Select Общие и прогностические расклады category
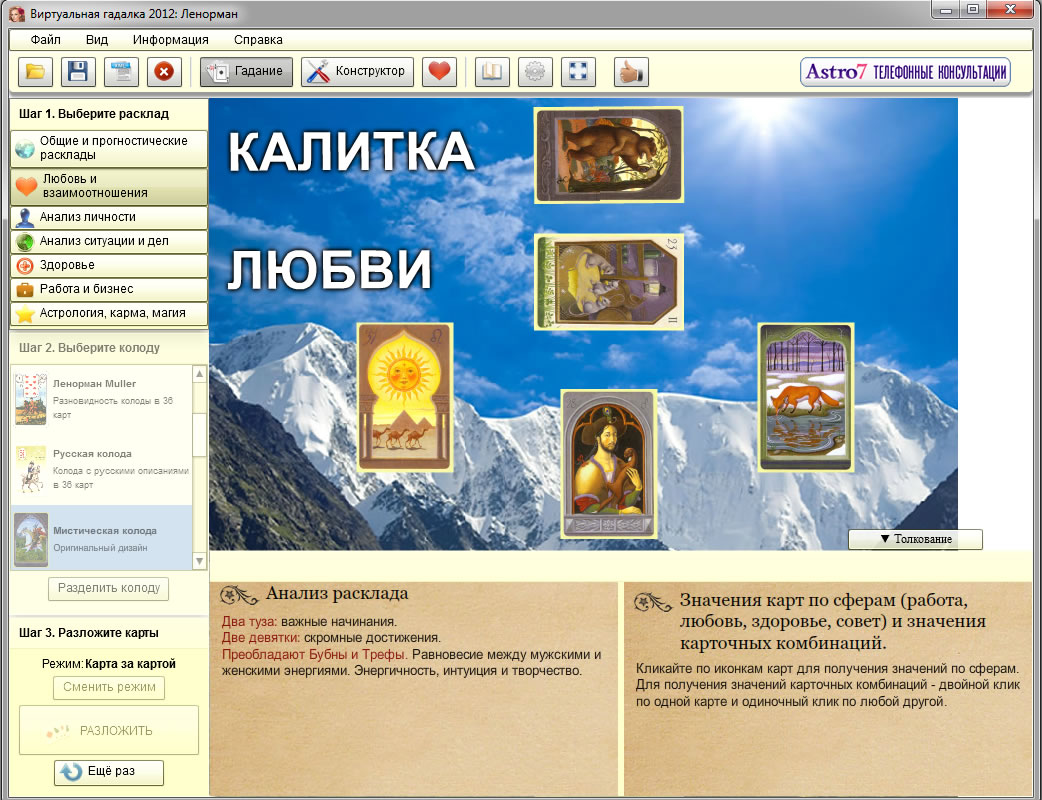Image resolution: width=1042 pixels, height=800 pixels. tap(110, 148)
